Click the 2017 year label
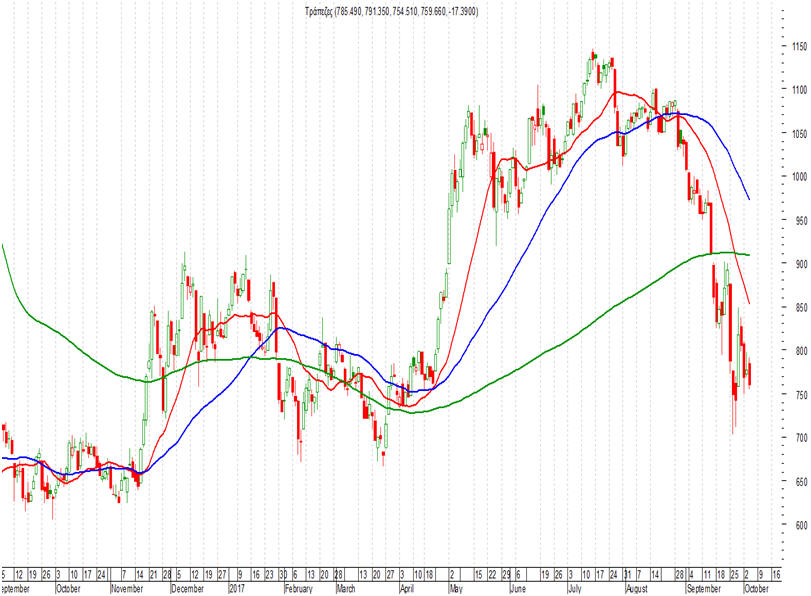The image size is (811, 596). coord(237,589)
